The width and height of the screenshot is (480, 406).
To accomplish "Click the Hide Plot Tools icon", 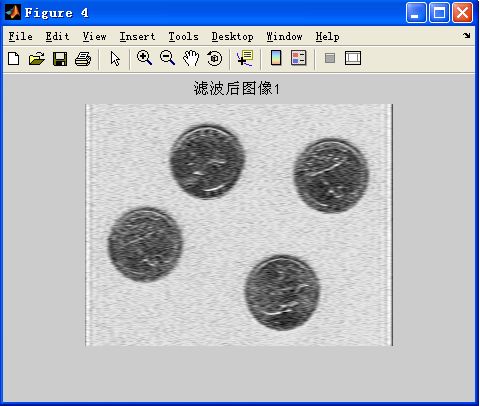I will [x=330, y=58].
